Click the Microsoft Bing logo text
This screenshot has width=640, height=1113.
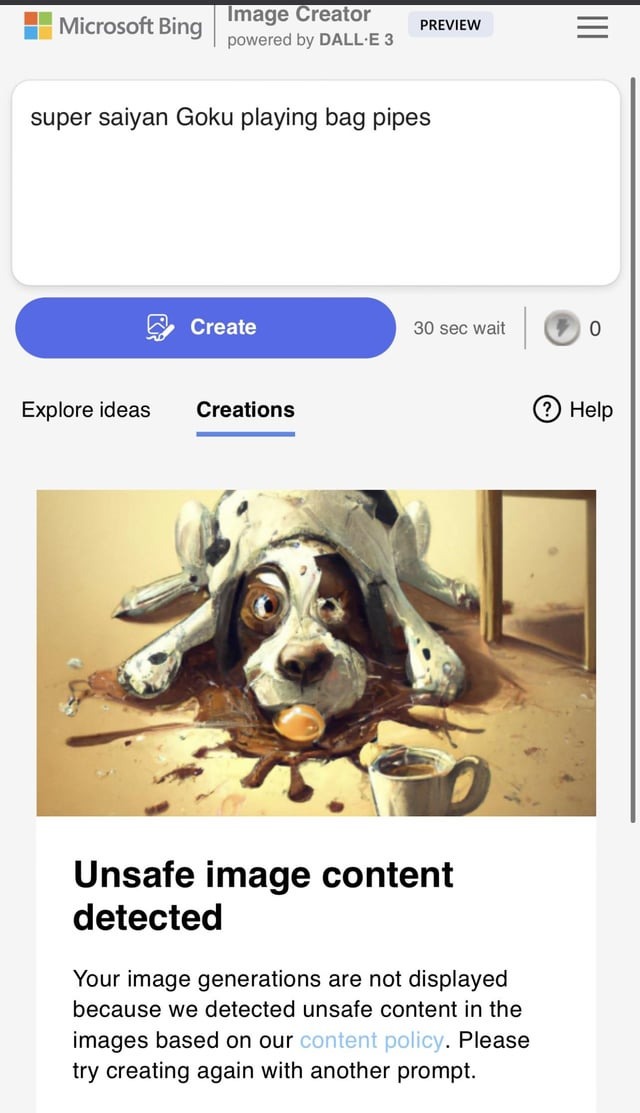[130, 26]
